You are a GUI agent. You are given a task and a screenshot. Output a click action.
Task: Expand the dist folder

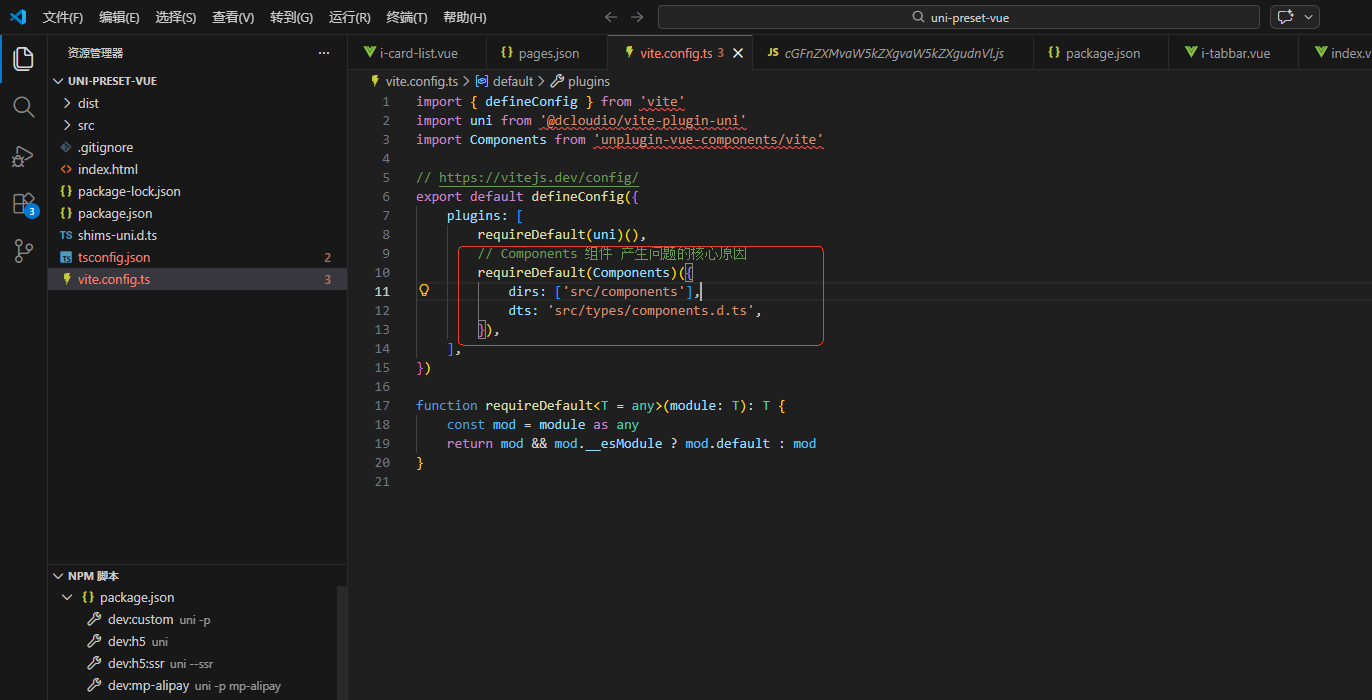tap(88, 103)
